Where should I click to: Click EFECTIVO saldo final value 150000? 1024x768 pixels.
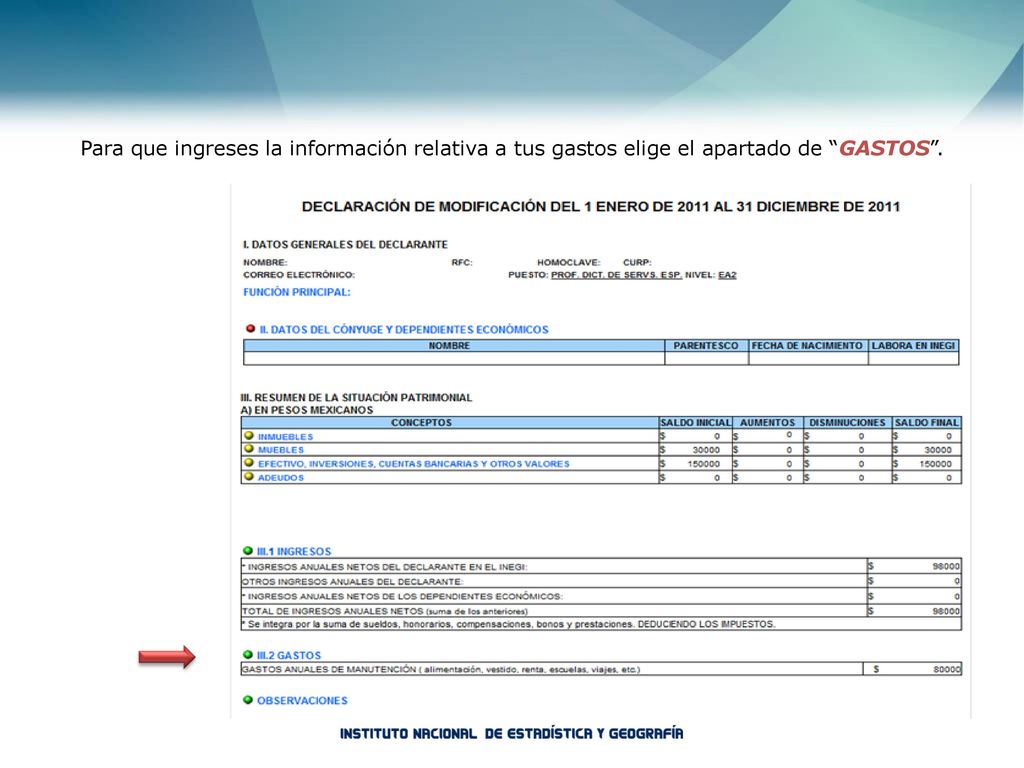point(935,464)
